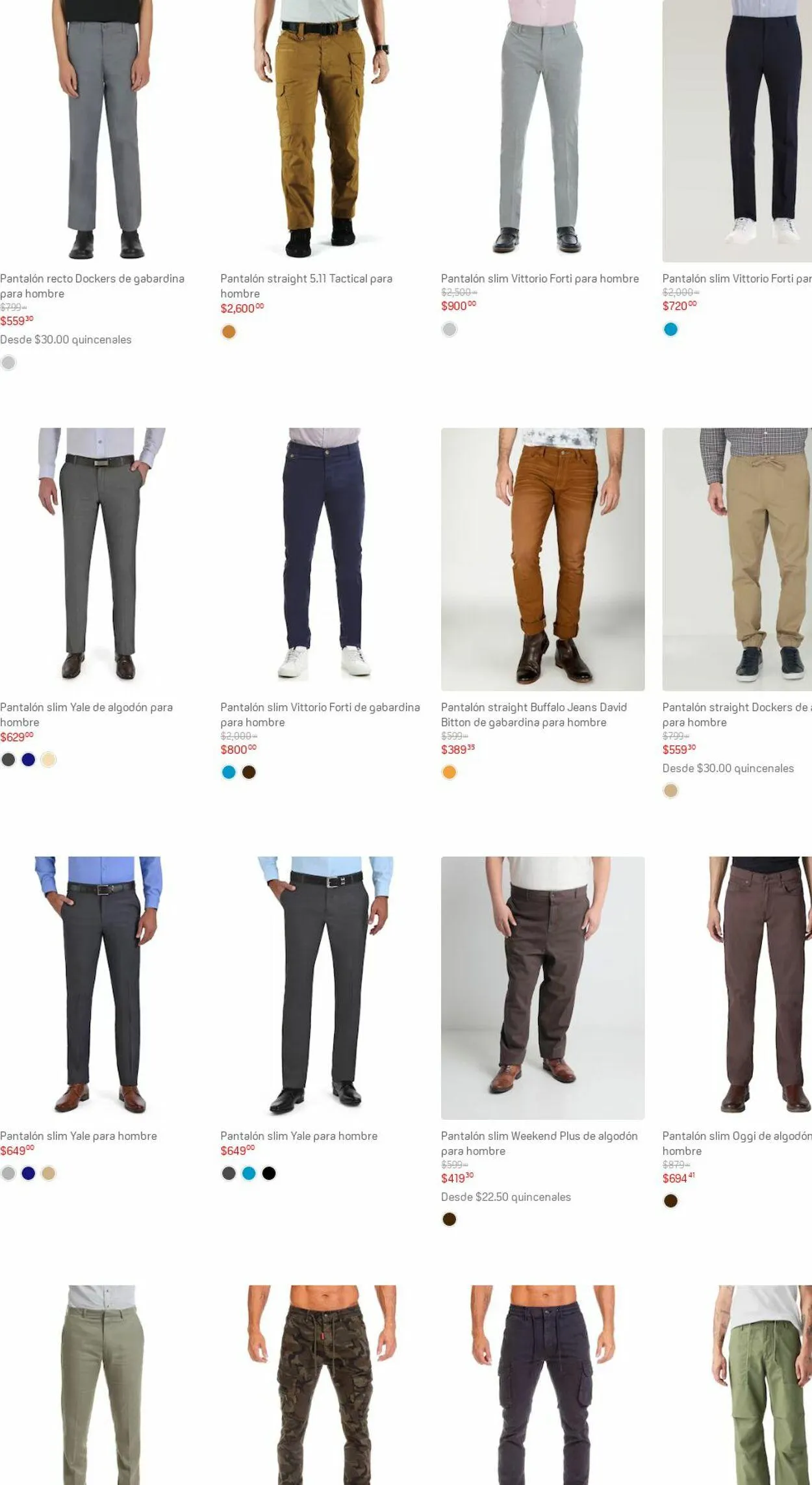
Task: Pick the brown swatch for Oggi de algodón pants
Action: point(671,1201)
